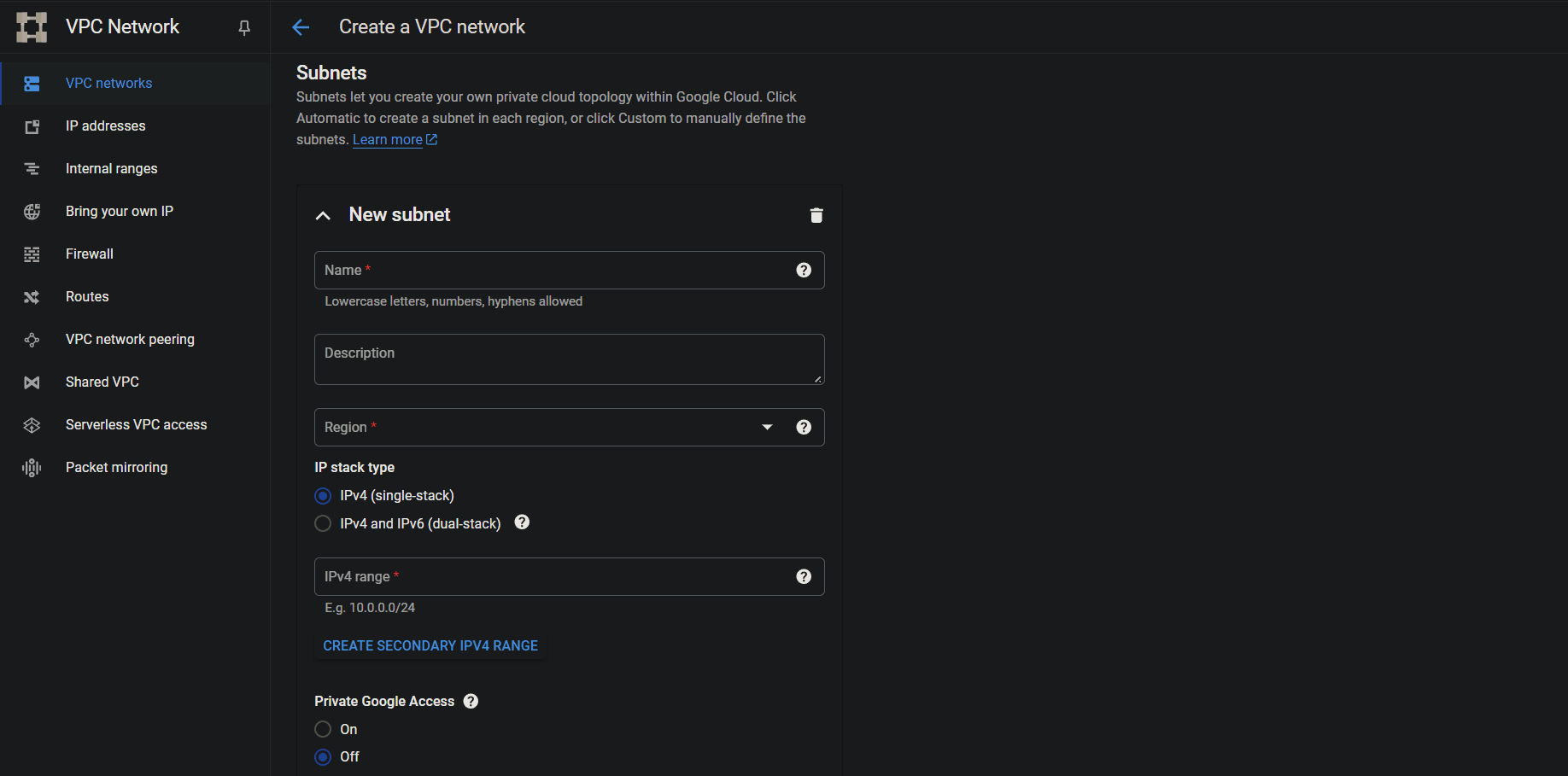The image size is (1568, 776).
Task: Open Shared VPC page
Action: (135, 382)
